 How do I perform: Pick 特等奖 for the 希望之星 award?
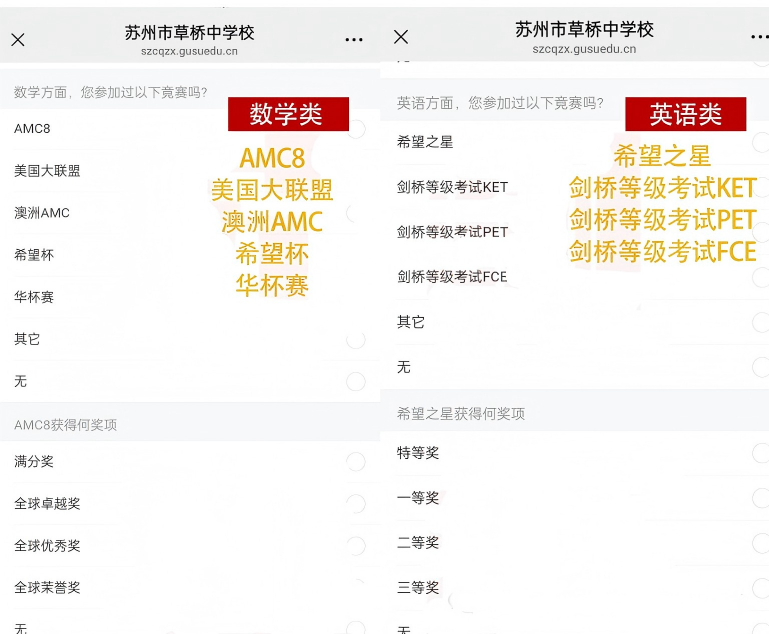761,453
